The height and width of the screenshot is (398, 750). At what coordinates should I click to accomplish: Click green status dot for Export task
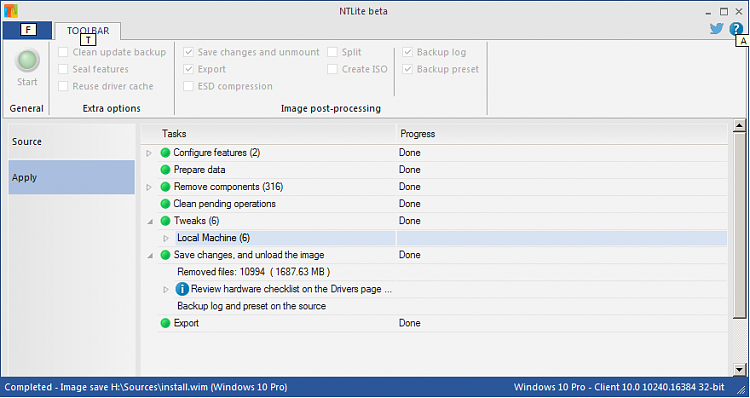click(x=165, y=323)
